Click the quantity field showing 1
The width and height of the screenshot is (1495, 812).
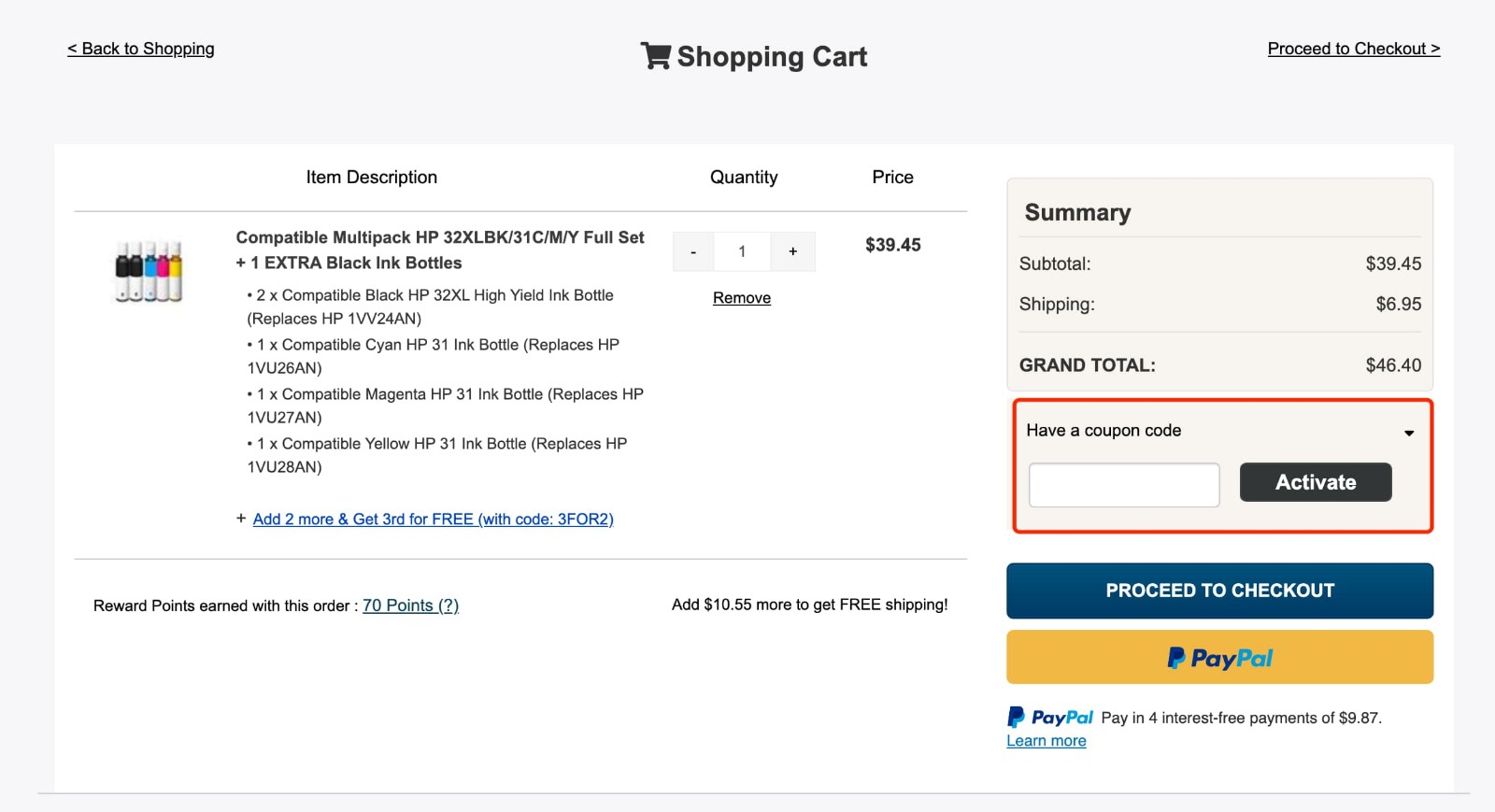(x=742, y=251)
